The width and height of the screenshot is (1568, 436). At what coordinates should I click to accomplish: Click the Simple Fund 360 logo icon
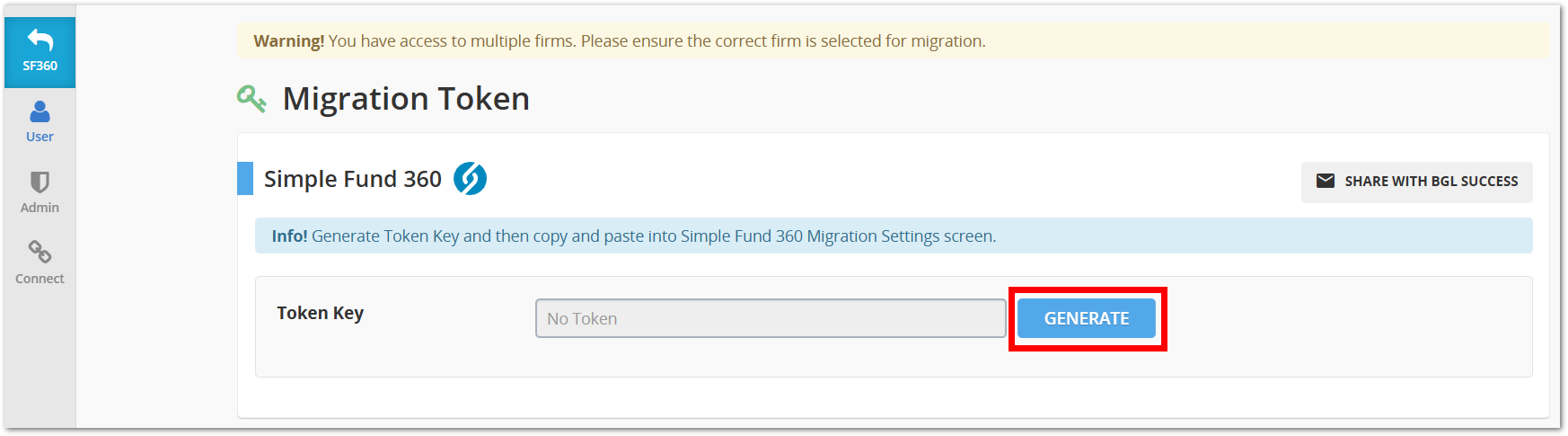click(x=470, y=179)
